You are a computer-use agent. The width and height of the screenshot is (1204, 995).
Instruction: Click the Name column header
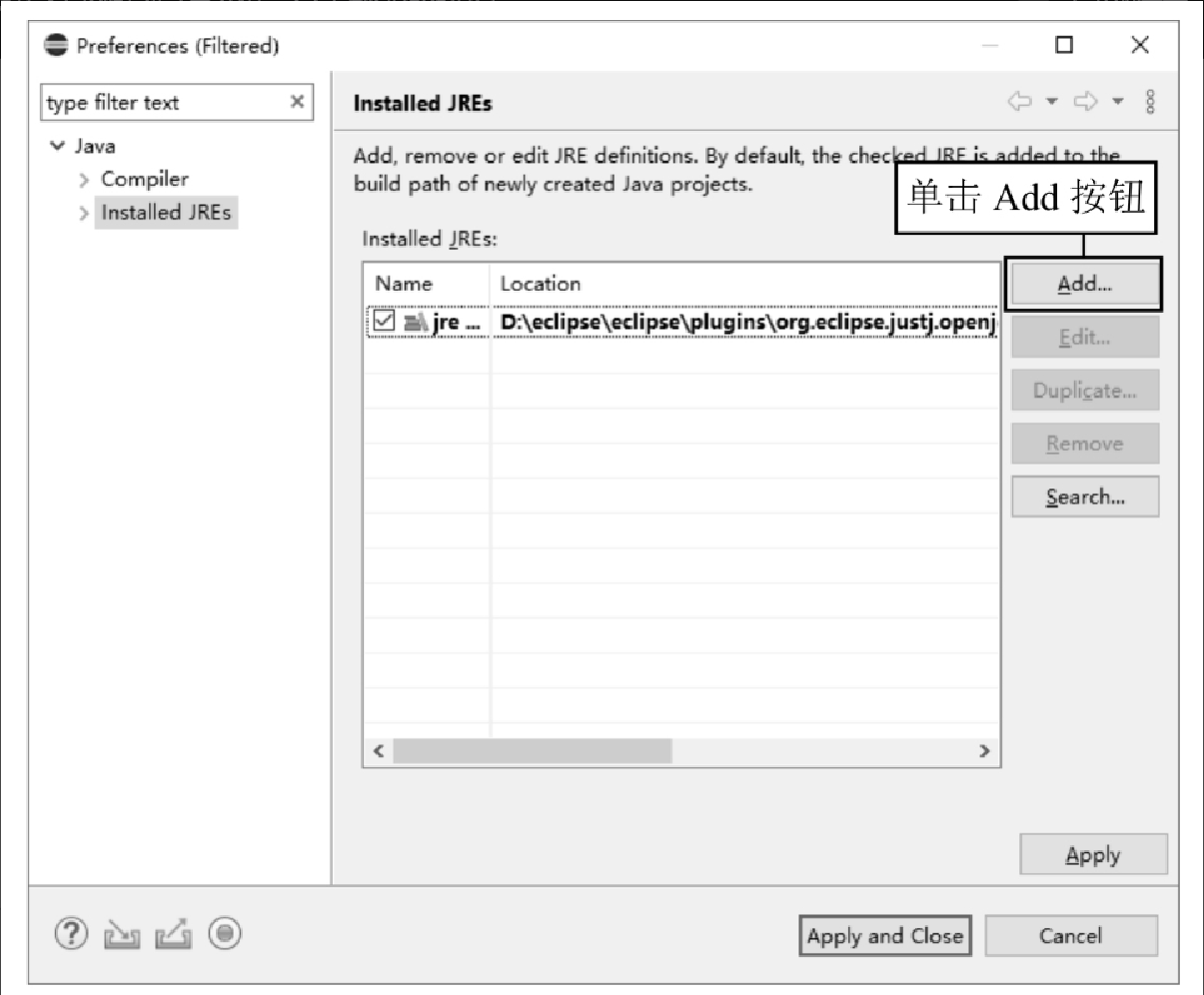(x=427, y=284)
